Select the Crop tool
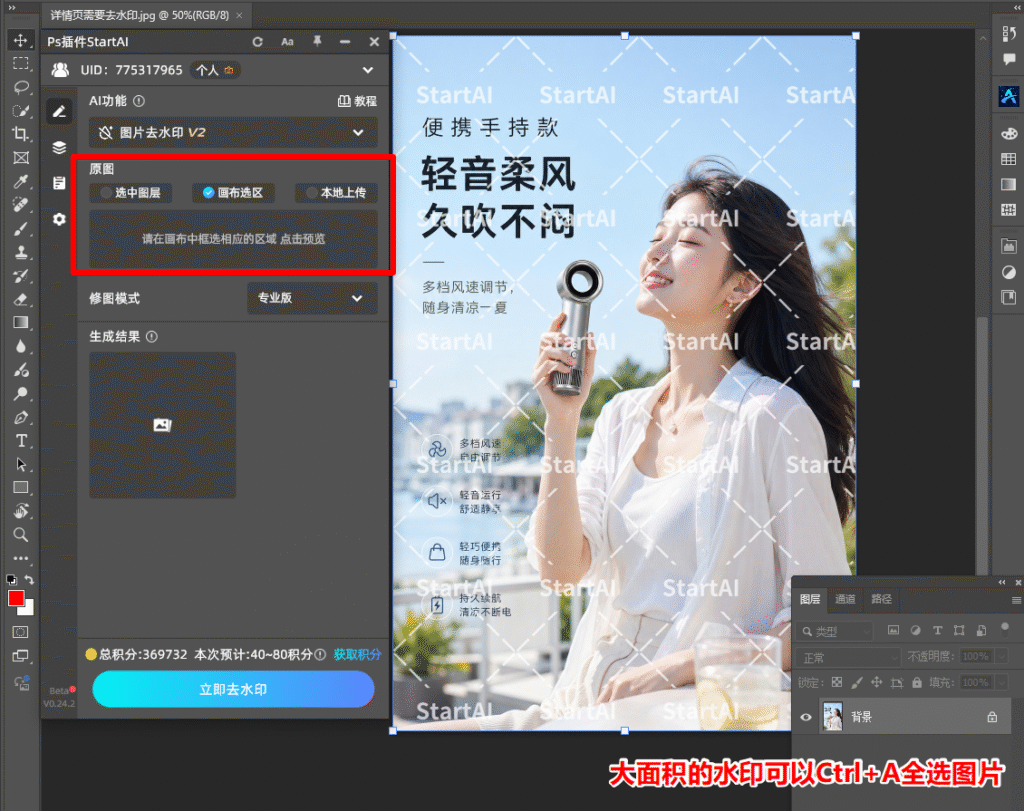The image size is (1024, 811). [x=20, y=134]
